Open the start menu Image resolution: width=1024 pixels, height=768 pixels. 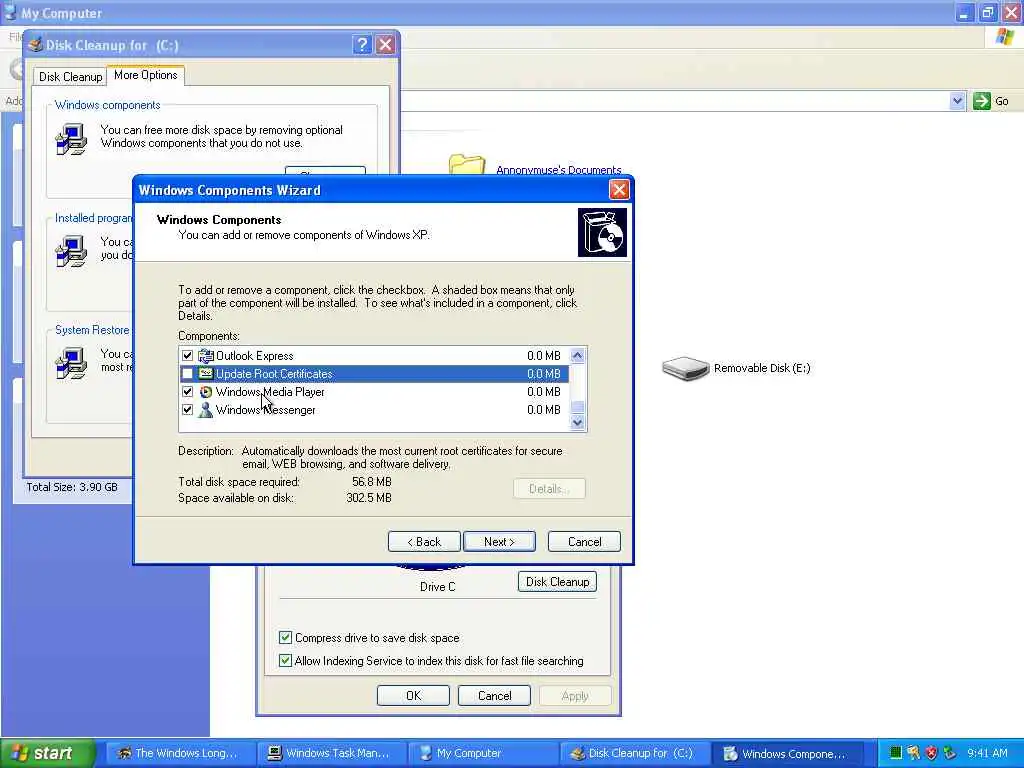click(46, 753)
